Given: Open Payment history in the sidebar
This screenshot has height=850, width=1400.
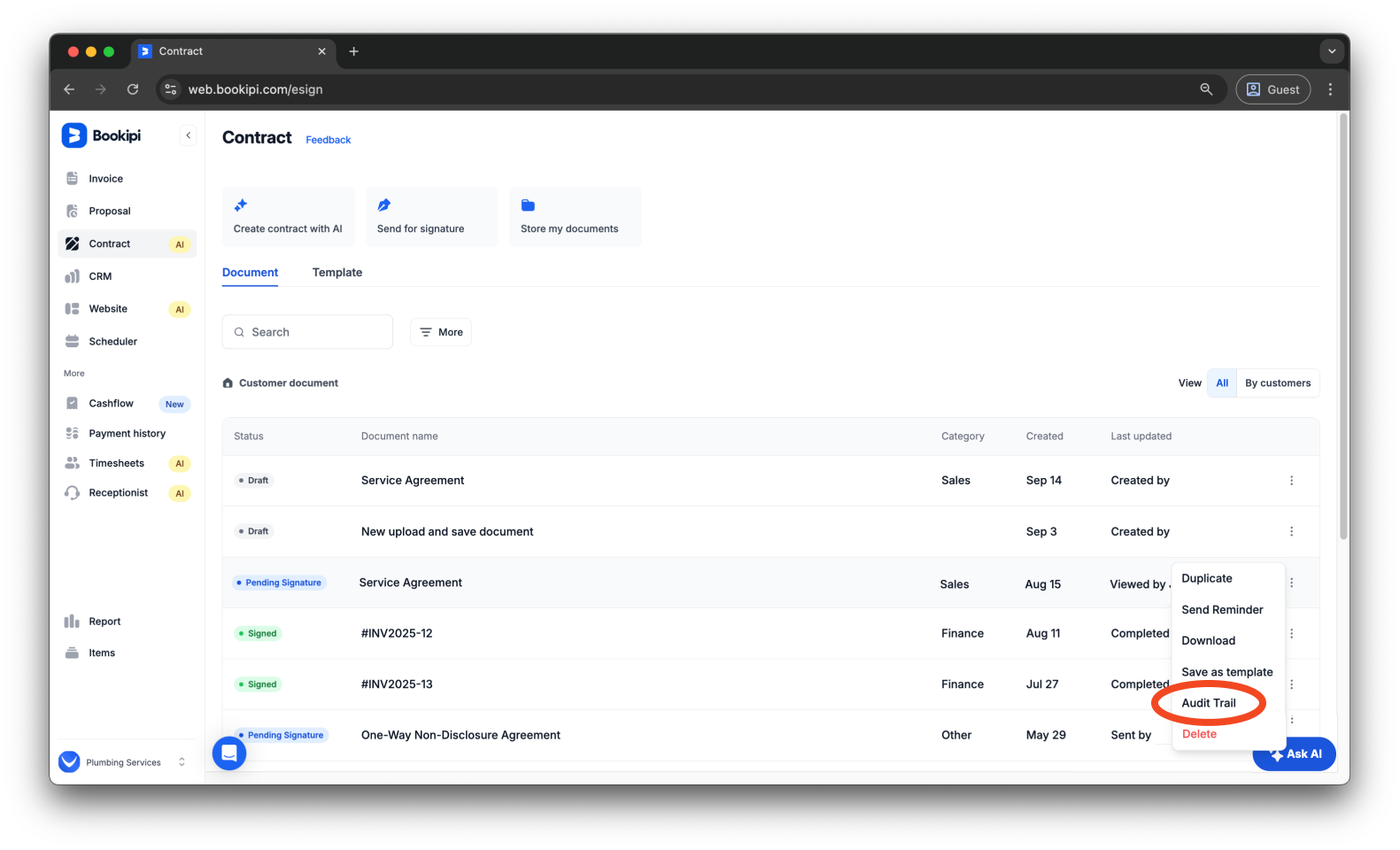Looking at the screenshot, I should (127, 434).
